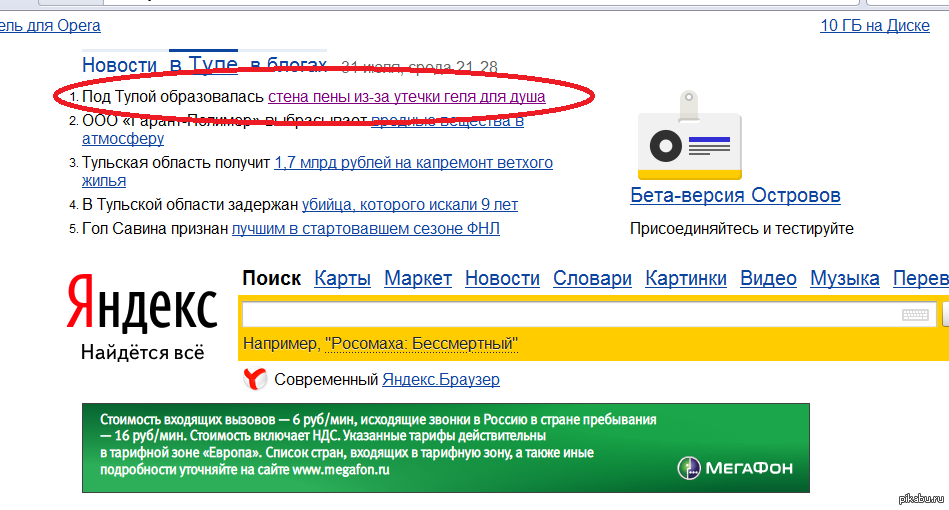Open the foam wall news headline
The image size is (949, 510).
click(406, 97)
